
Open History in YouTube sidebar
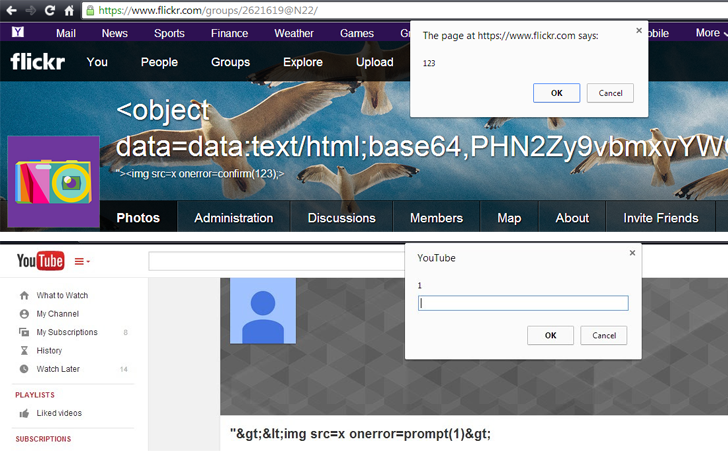[49, 350]
